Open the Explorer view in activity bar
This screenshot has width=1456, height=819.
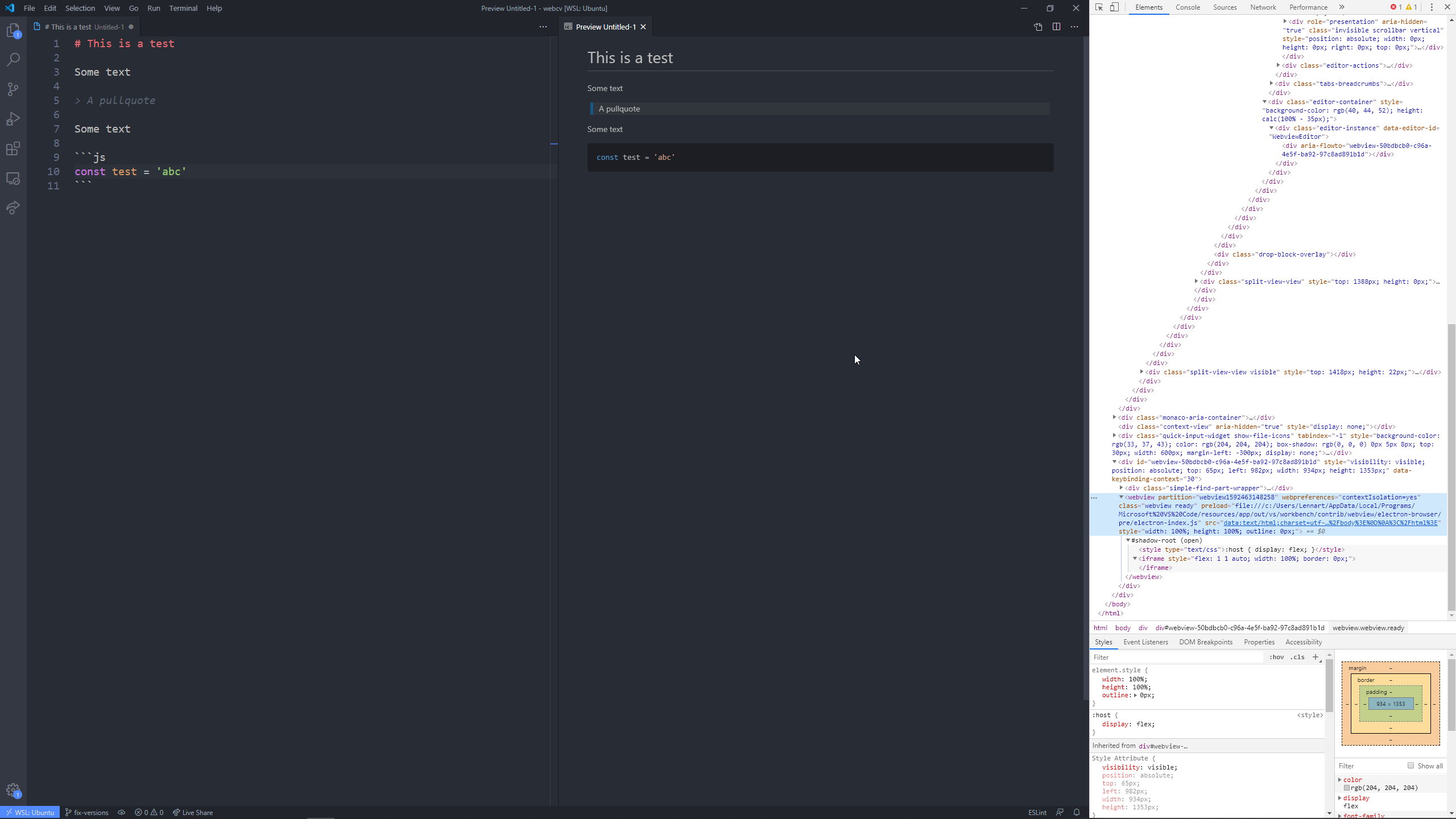coord(13,31)
